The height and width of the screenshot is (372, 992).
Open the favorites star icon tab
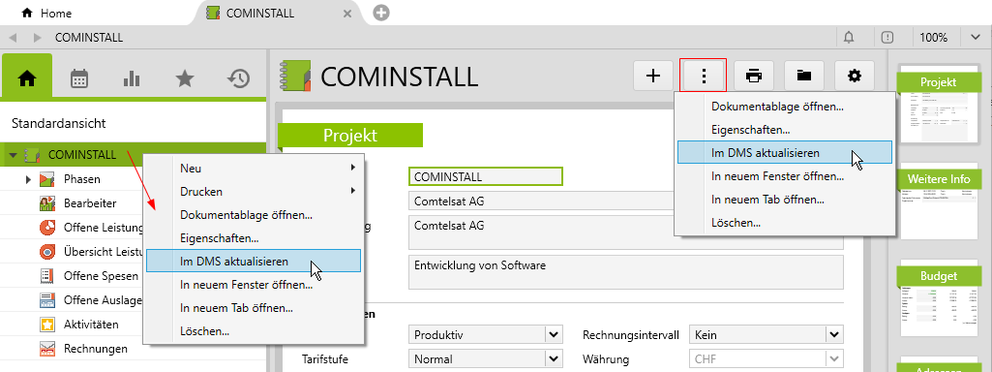[x=185, y=78]
